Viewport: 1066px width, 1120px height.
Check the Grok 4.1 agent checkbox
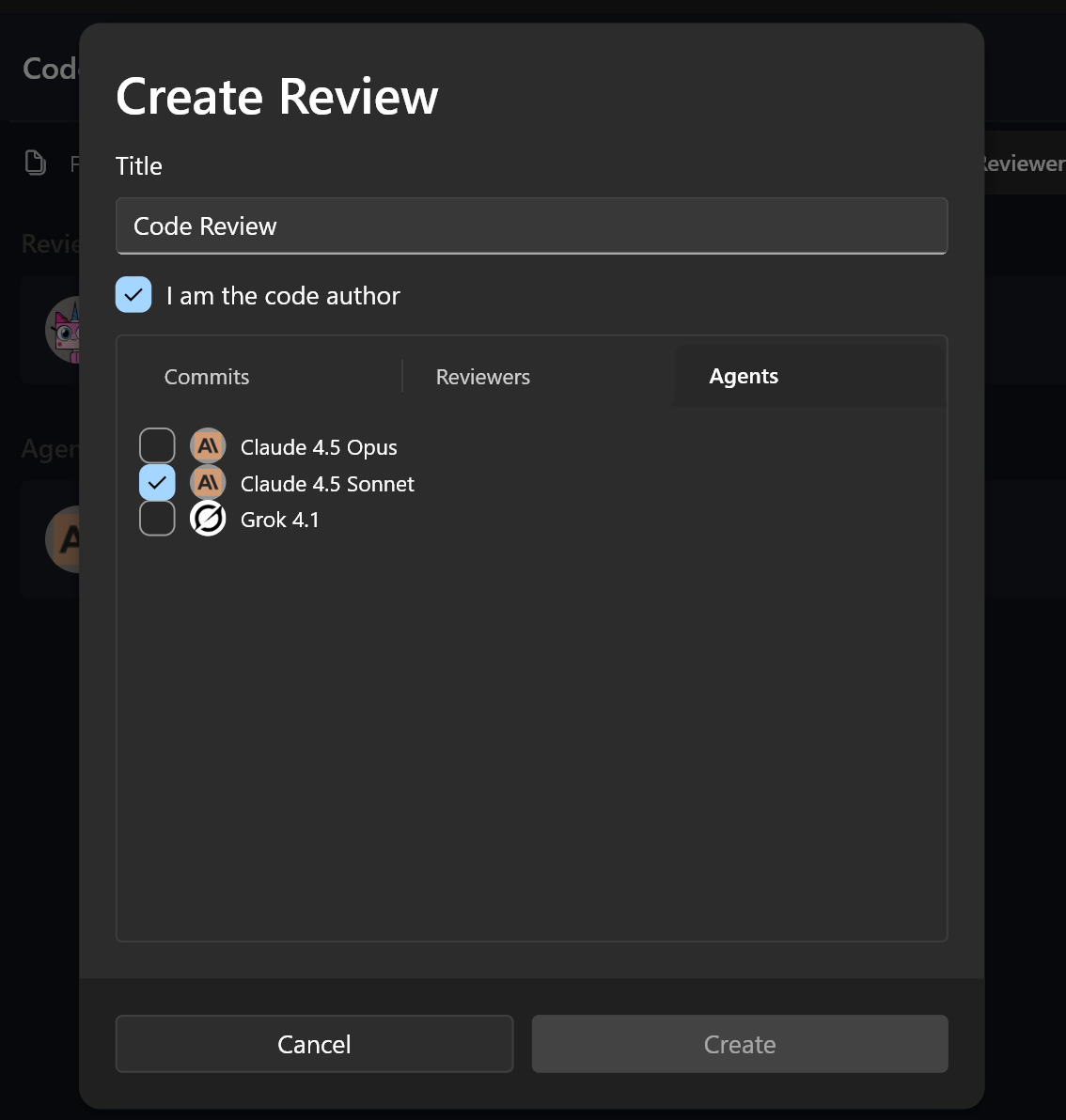(157, 518)
